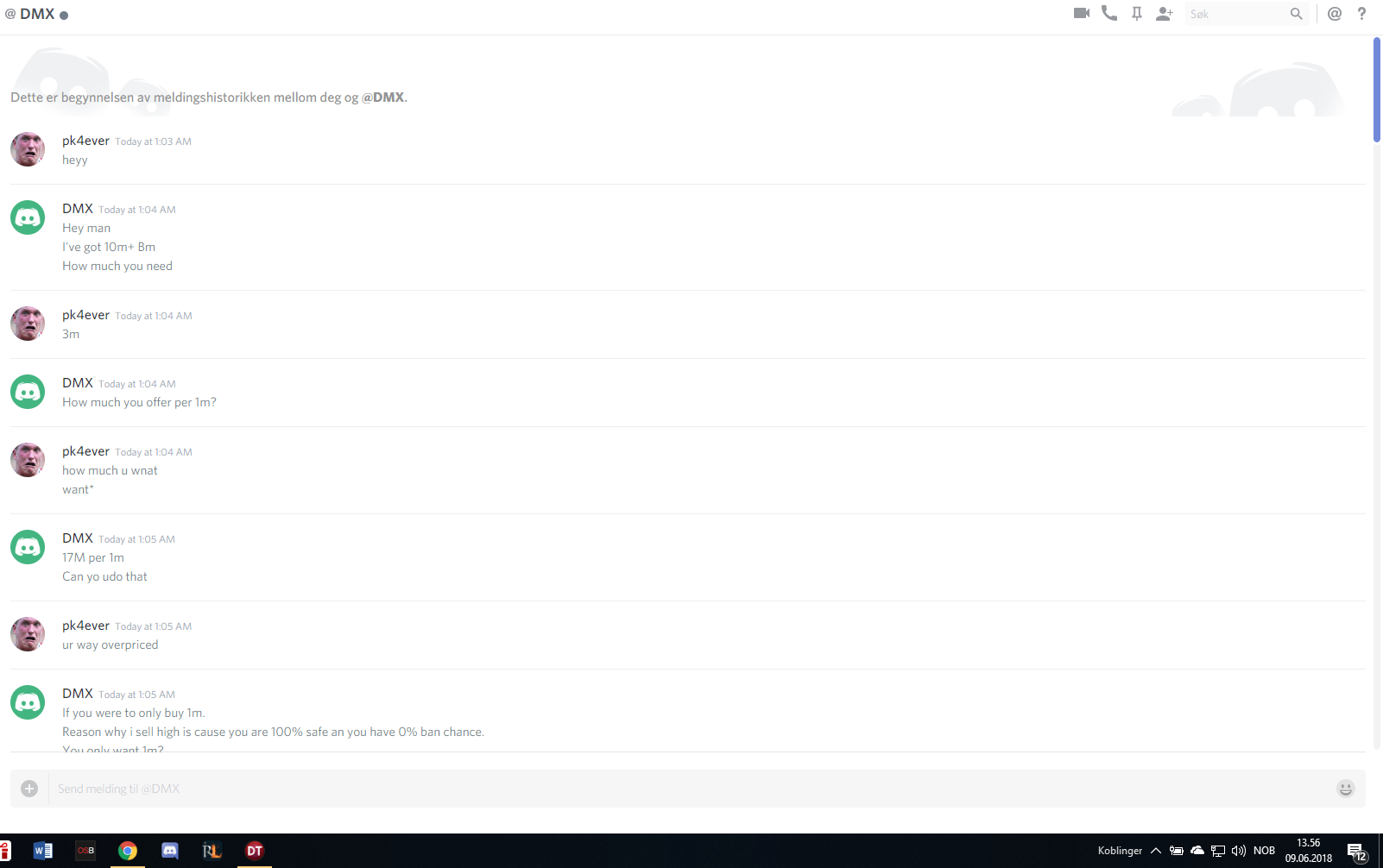Open Discord help via question mark
The image size is (1383, 868).
pos(1361,14)
